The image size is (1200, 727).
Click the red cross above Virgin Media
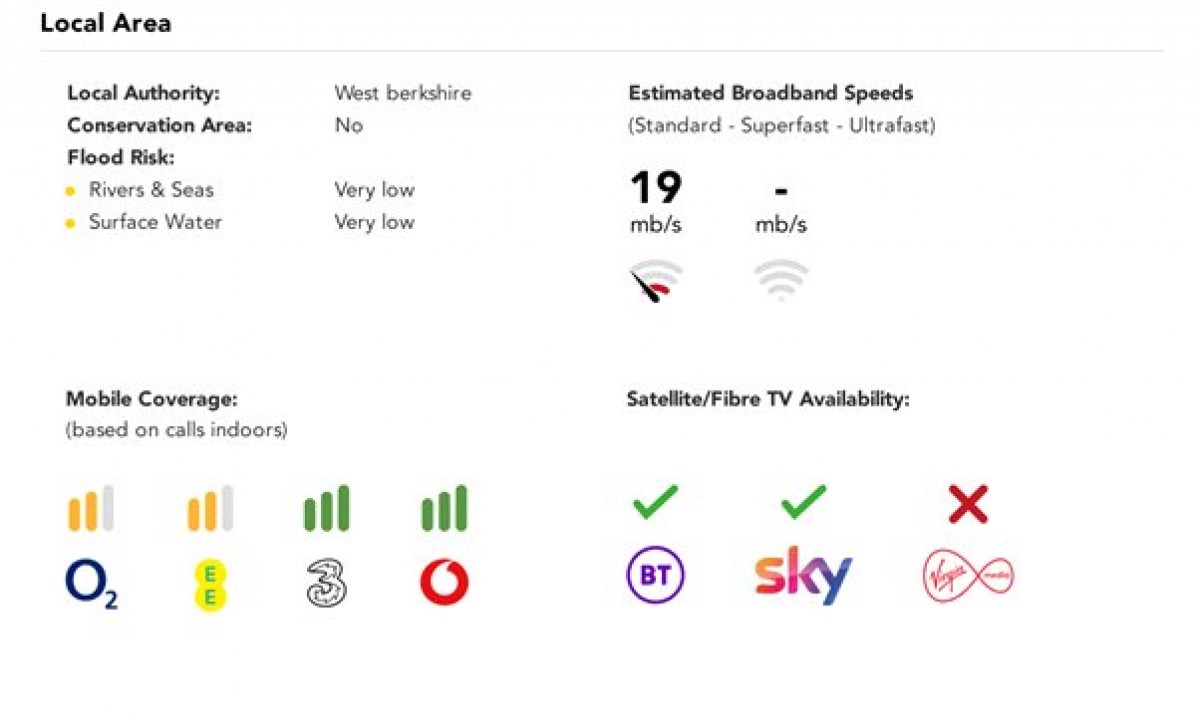[968, 504]
